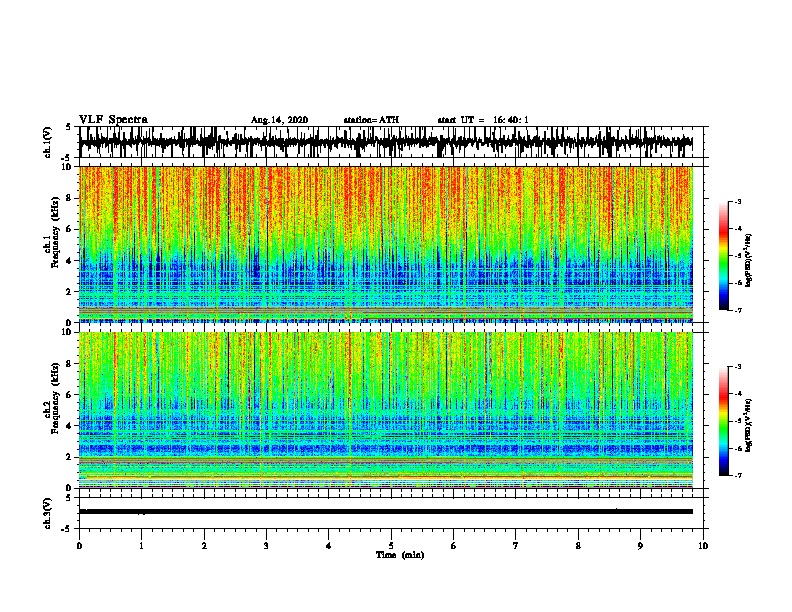792x612 pixels.
Task: Click the time axis tick label "4"
Action: [x=329, y=545]
